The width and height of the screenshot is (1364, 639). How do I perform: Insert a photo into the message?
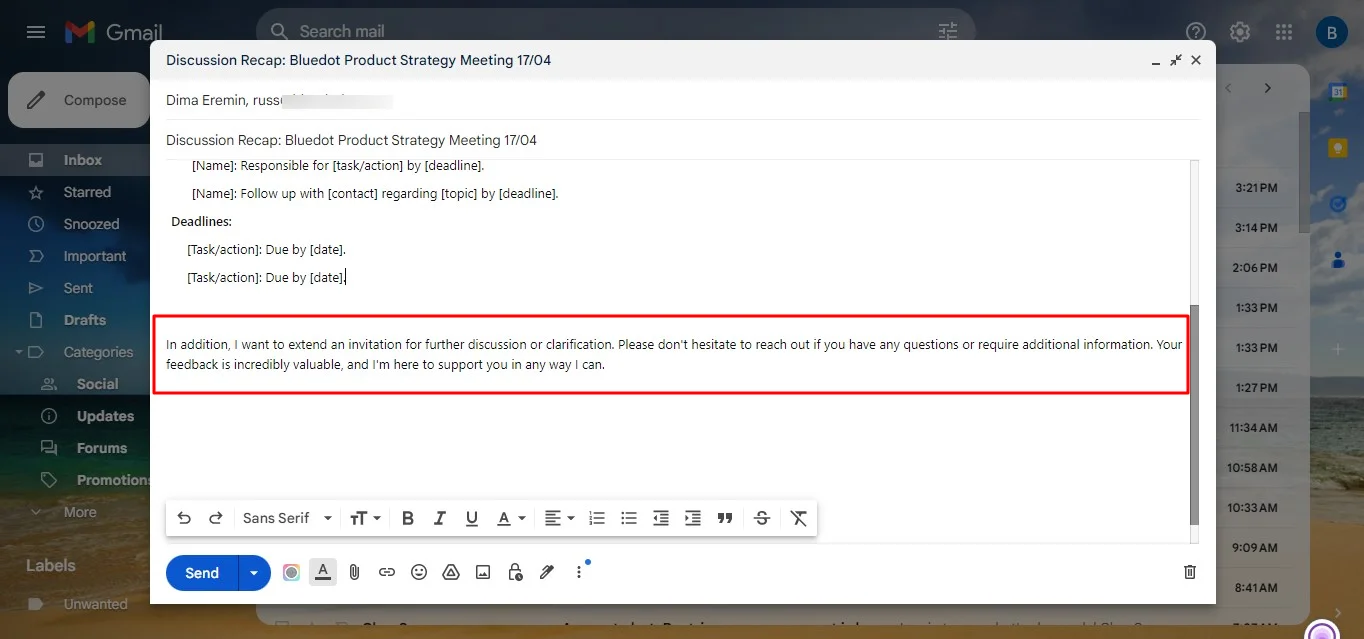(x=483, y=571)
